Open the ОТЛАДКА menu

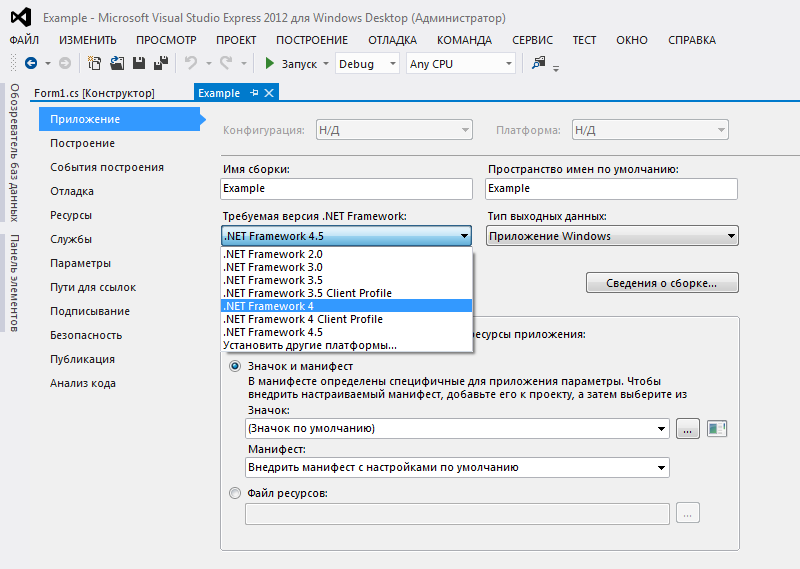(392, 40)
